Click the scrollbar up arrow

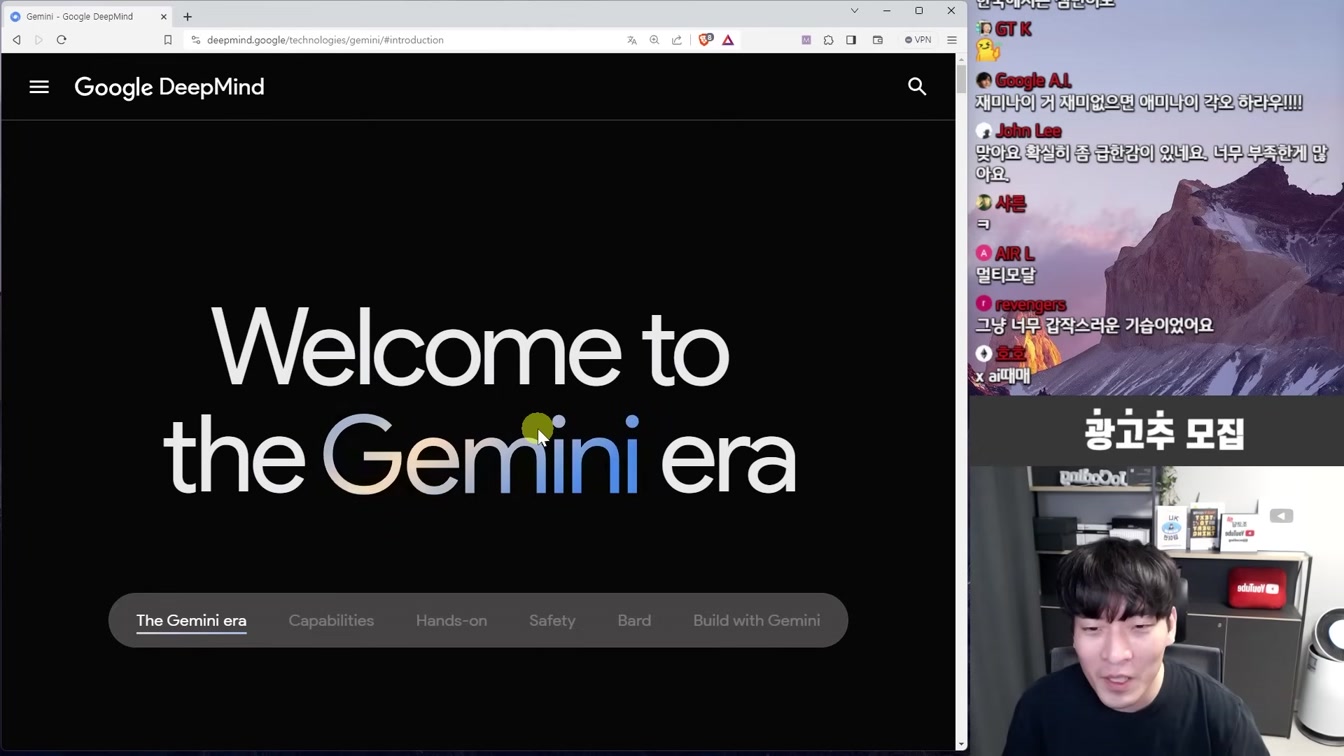961,59
